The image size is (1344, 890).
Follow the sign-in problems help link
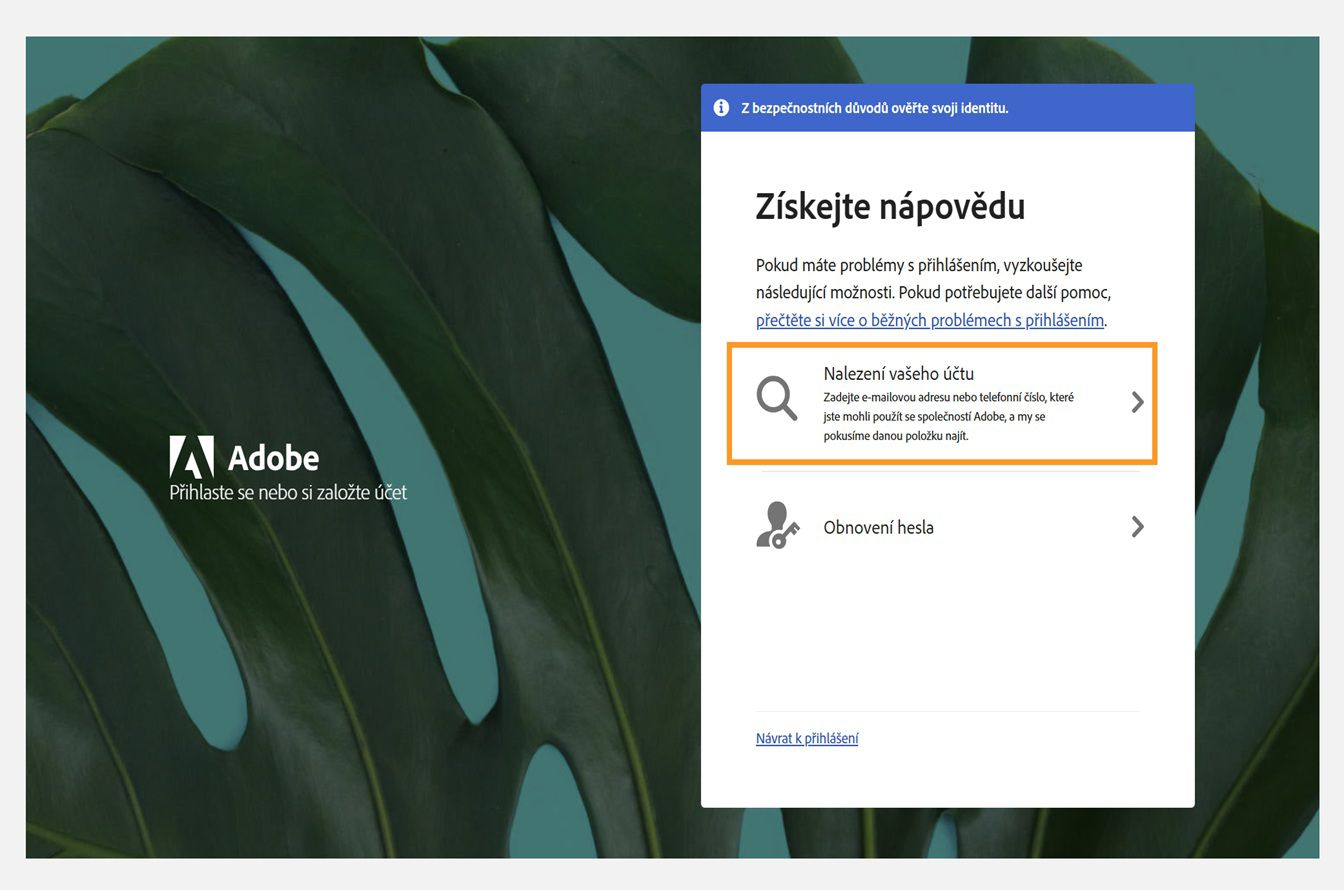(929, 321)
